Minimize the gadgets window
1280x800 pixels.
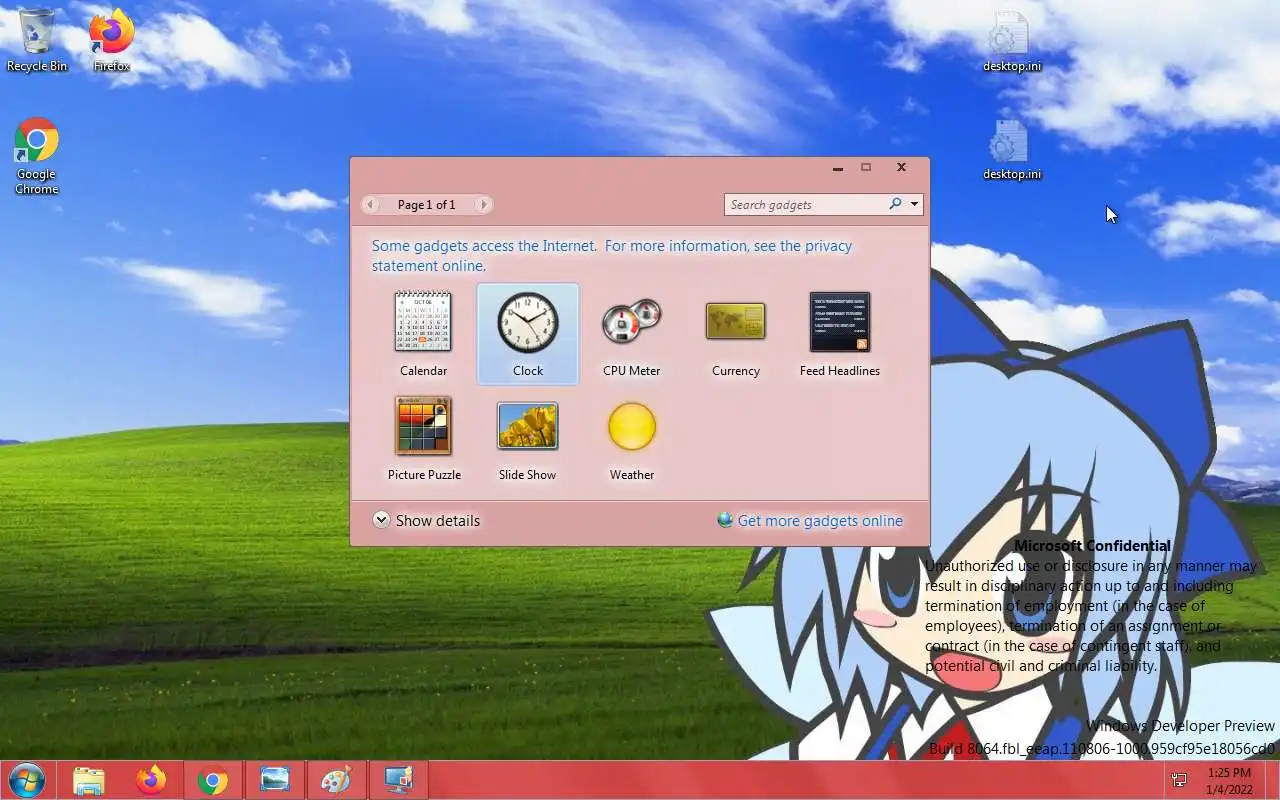point(838,168)
